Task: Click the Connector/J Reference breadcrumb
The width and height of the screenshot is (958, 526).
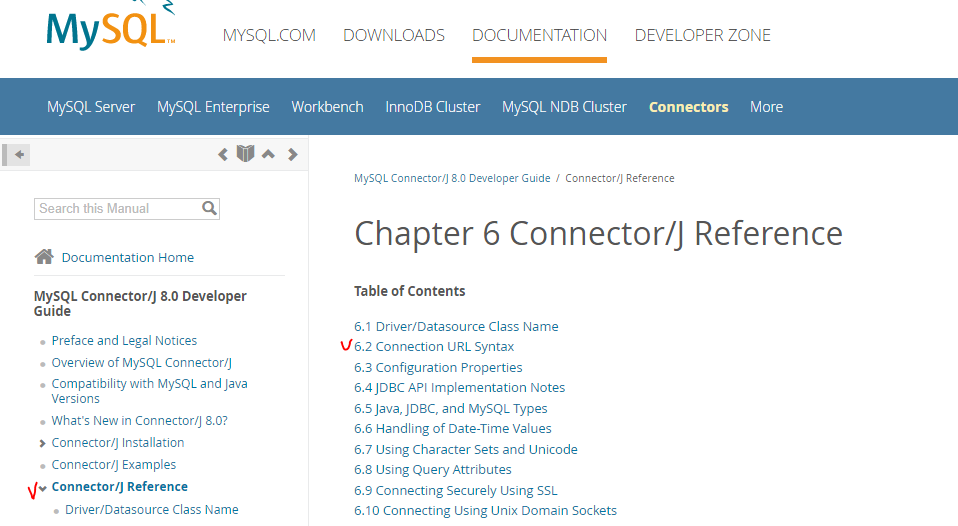Action: pyautogui.click(x=620, y=178)
